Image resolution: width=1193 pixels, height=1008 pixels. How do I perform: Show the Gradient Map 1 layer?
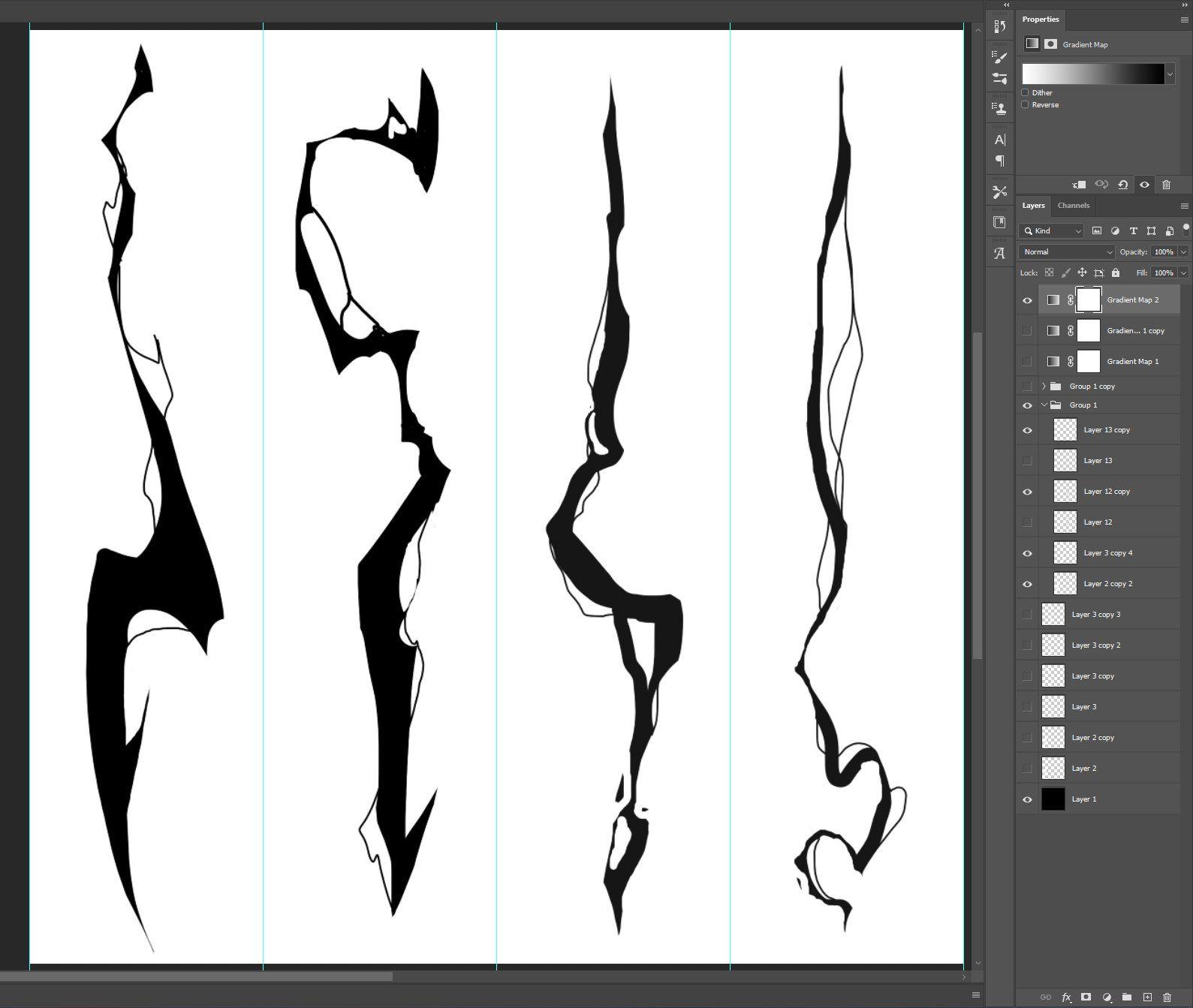click(1027, 362)
